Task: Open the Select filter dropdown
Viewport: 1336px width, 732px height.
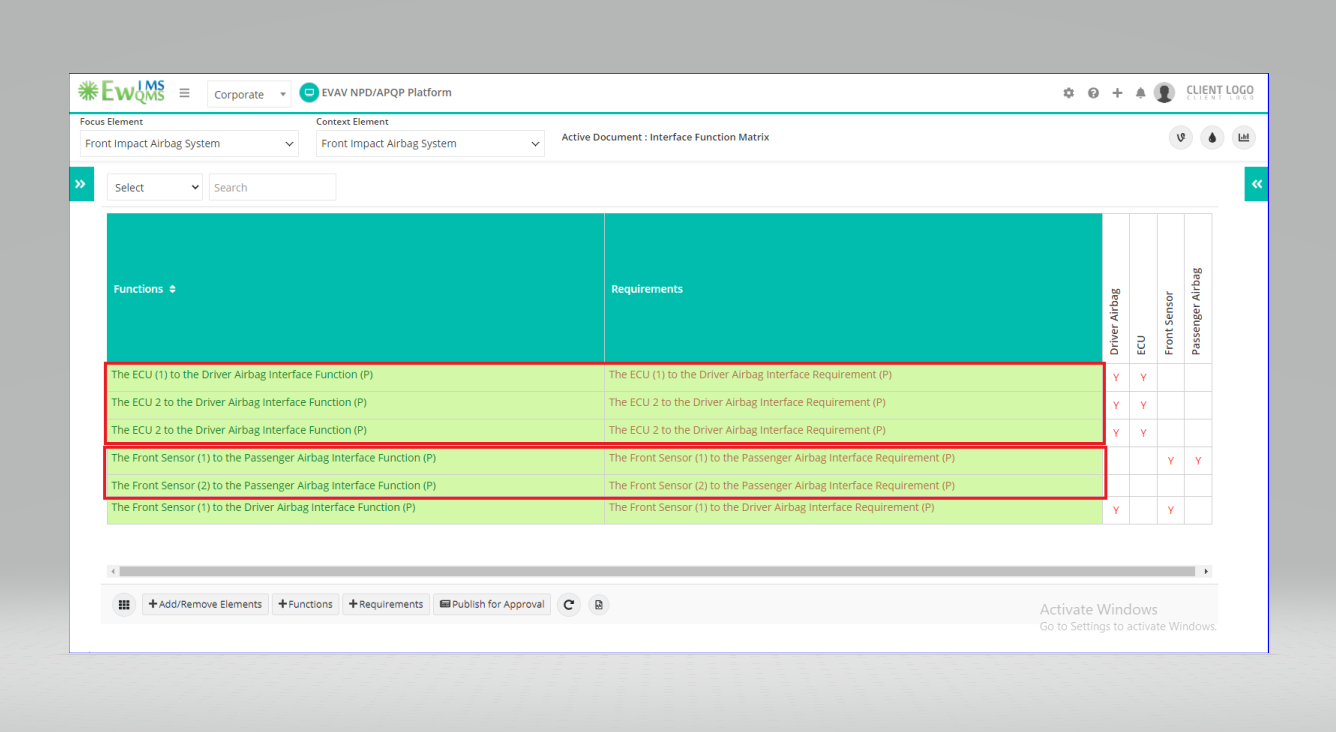Action: click(x=155, y=187)
